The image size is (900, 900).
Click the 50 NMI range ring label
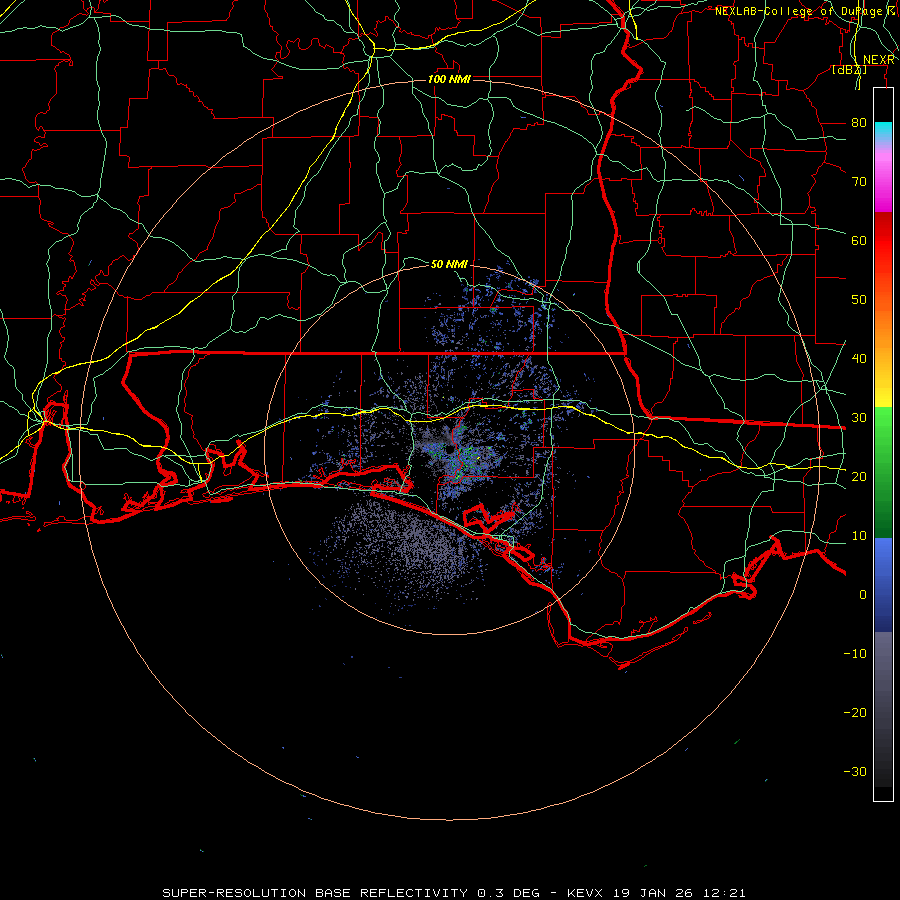pos(449,264)
